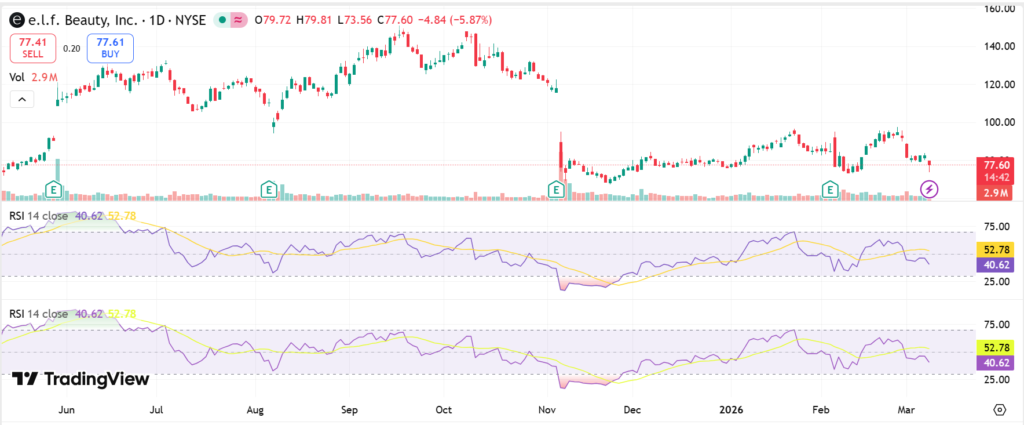This screenshot has width=1024, height=425.
Task: Select the Vol 2.9M indicator legend
Action: pos(31,76)
